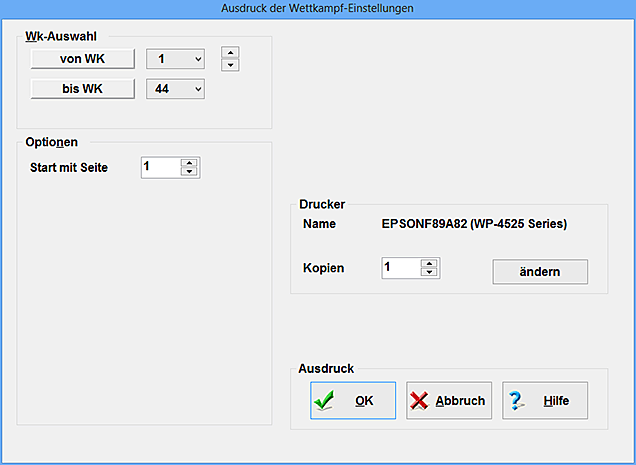This screenshot has width=636, height=465.
Task: Click 'ändern' to change the printer
Action: coord(540,272)
